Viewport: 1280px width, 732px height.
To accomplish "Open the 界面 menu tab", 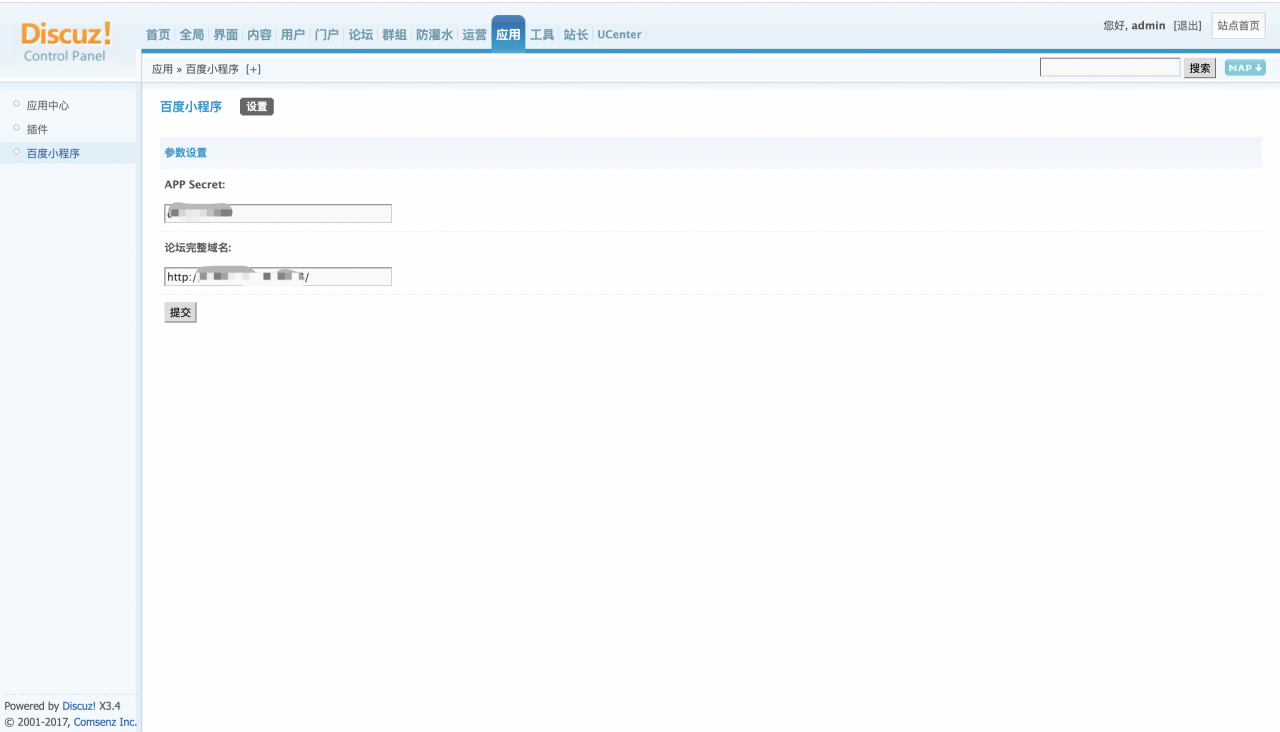I will click(x=226, y=35).
